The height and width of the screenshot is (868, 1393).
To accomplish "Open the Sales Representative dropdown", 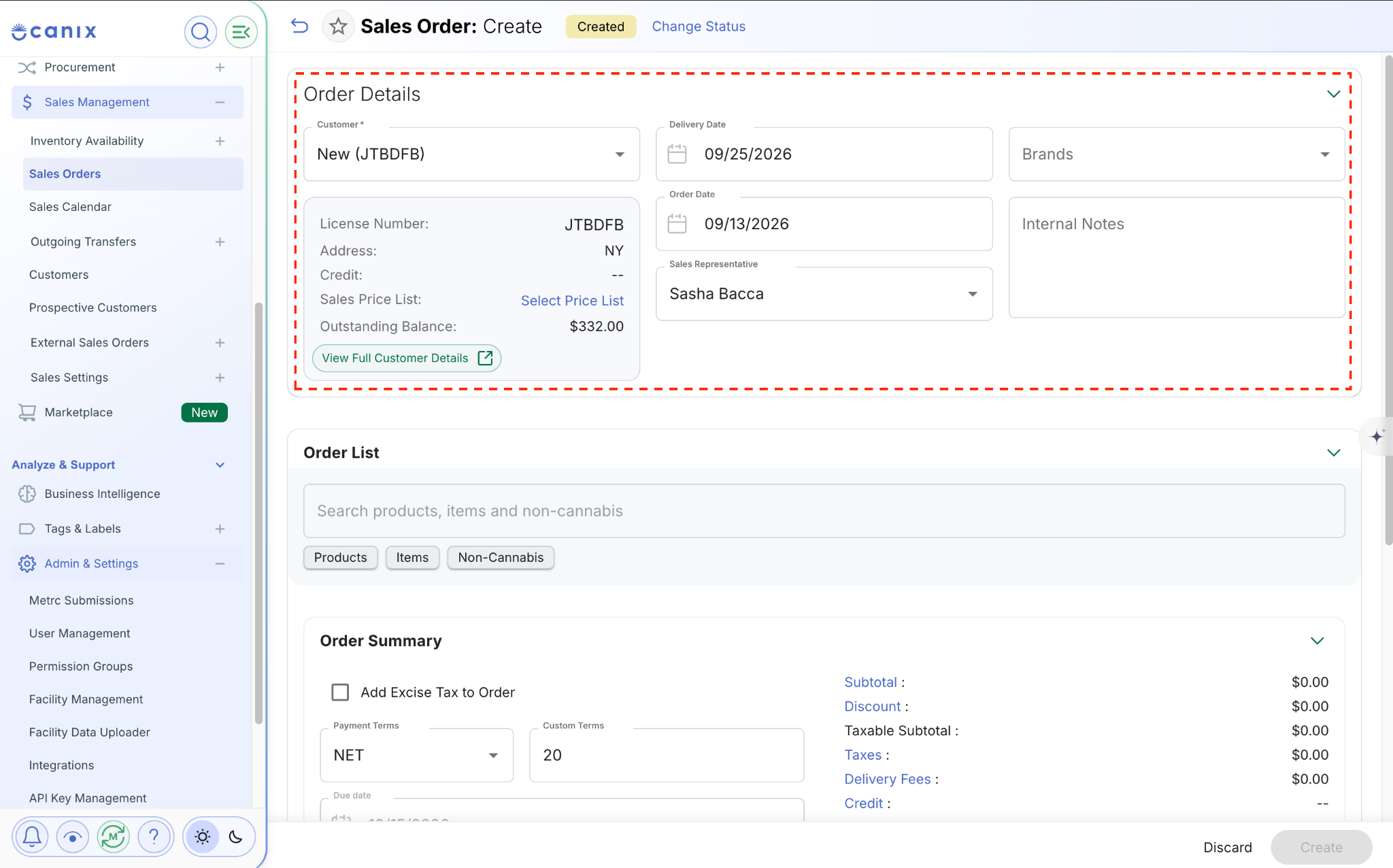I will click(x=824, y=294).
